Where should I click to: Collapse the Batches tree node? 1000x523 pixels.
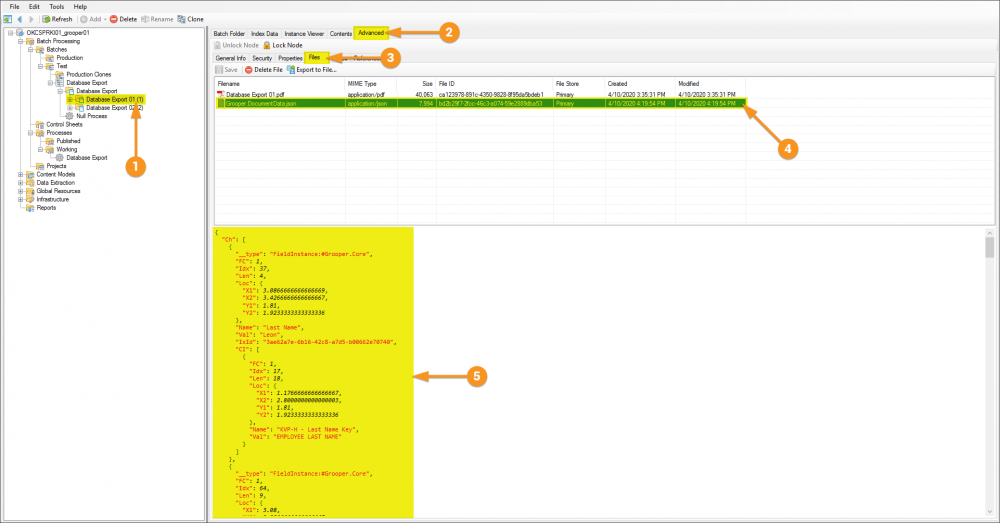pos(31,49)
